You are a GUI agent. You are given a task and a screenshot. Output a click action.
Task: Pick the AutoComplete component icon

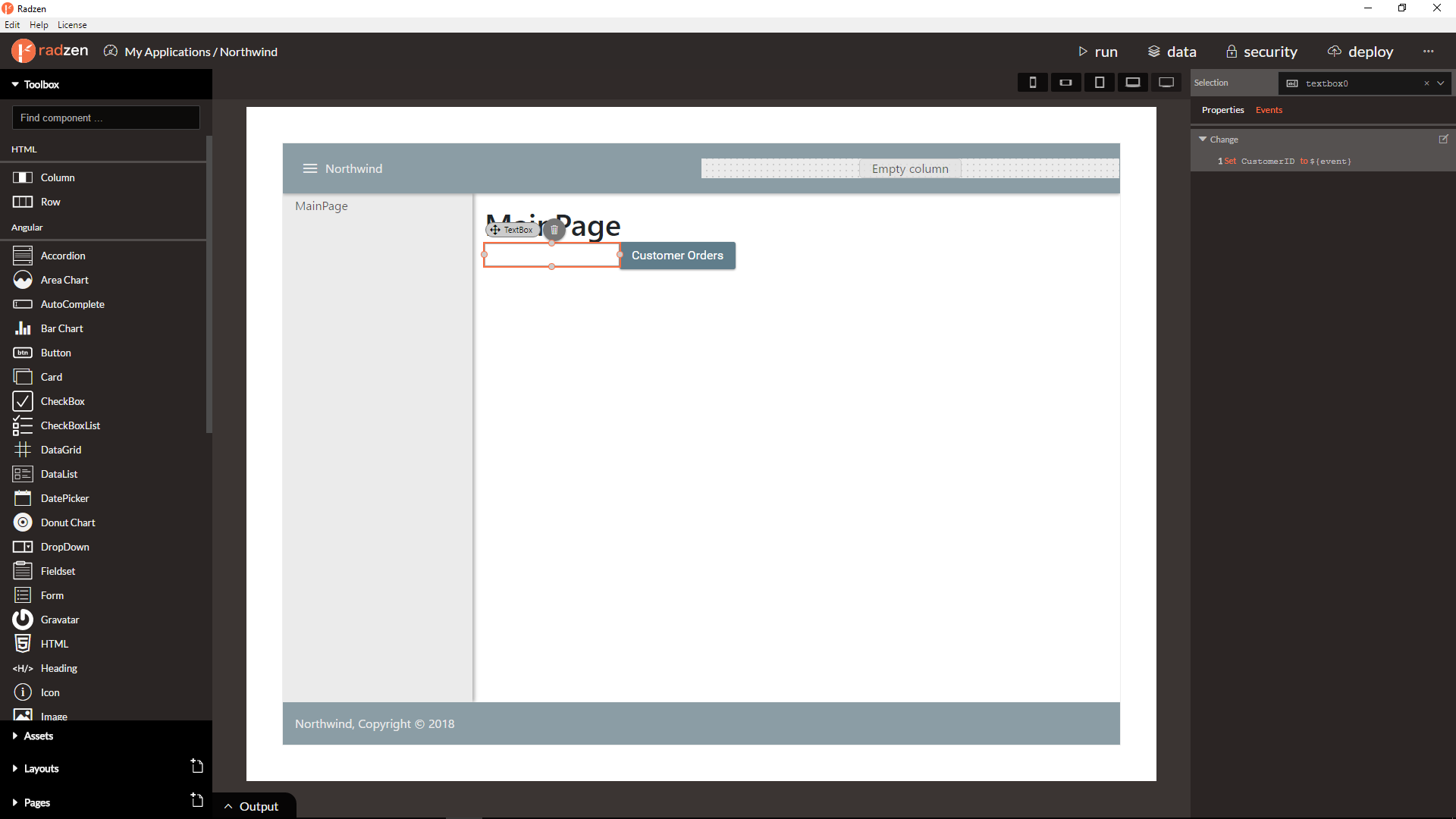(23, 304)
